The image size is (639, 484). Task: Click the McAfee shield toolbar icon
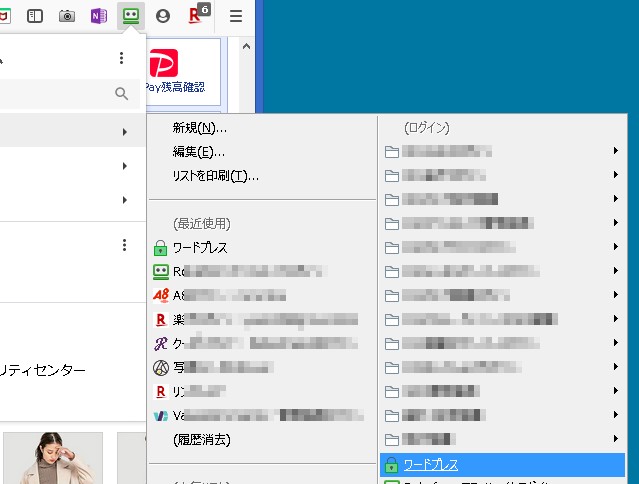pyautogui.click(x=4, y=16)
